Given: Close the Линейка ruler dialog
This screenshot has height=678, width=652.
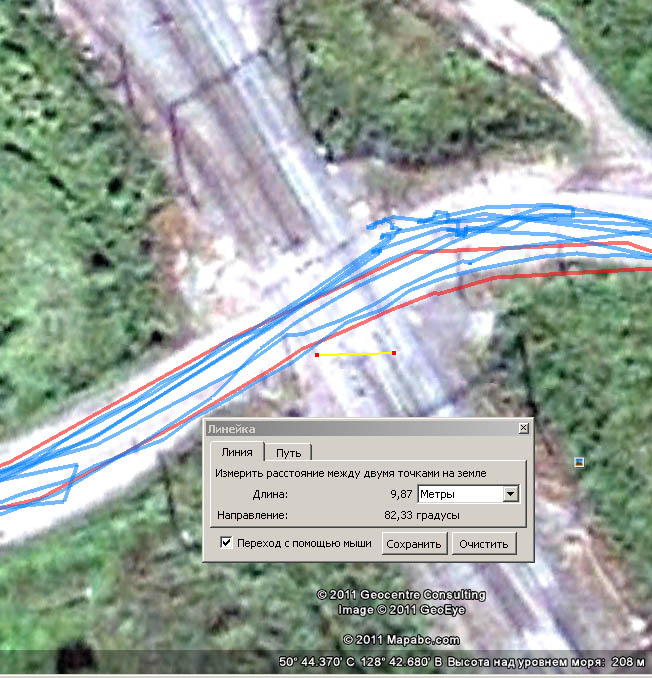Looking at the screenshot, I should pyautogui.click(x=523, y=428).
